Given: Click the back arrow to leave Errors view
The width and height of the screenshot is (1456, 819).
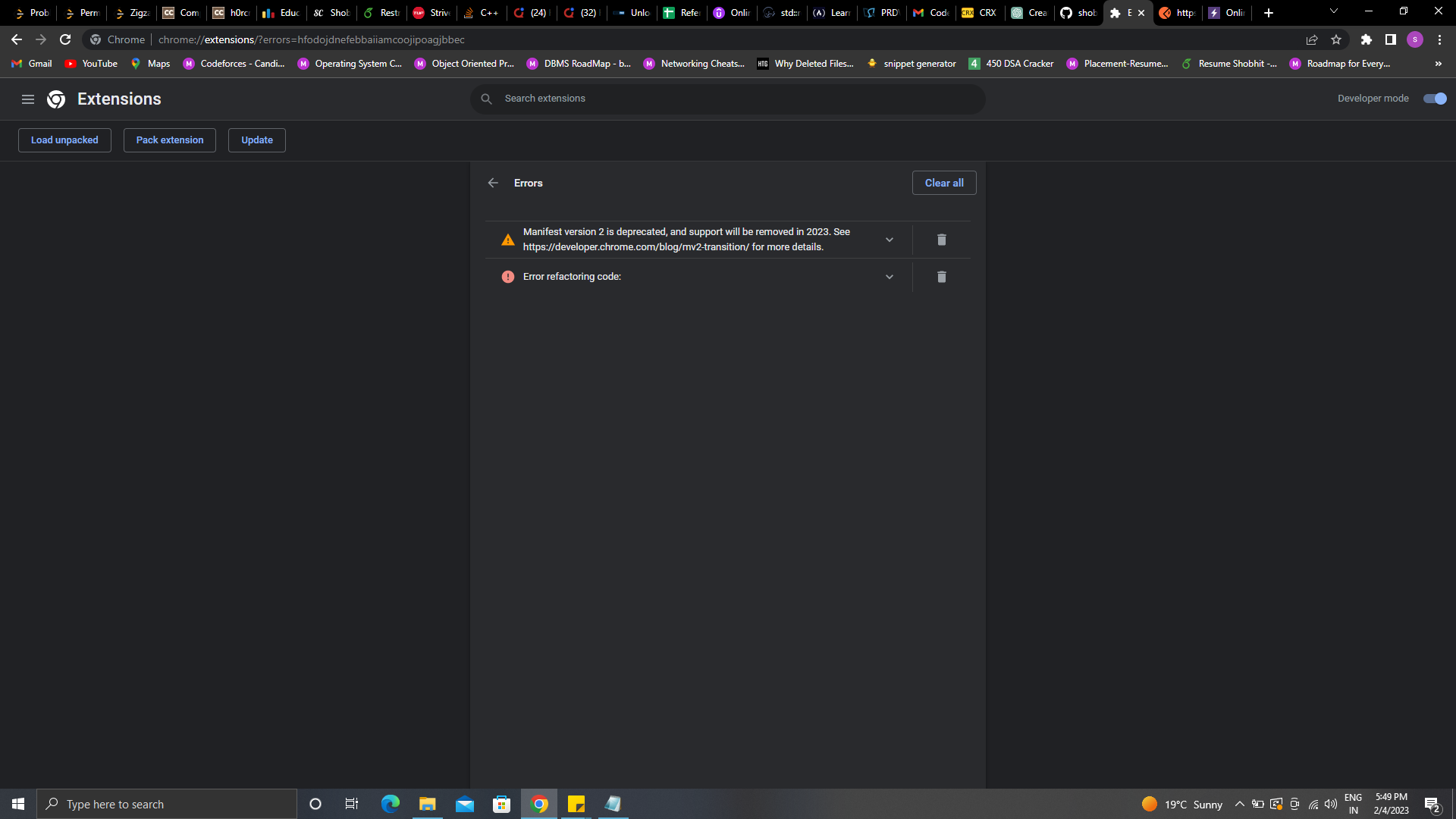Looking at the screenshot, I should pyautogui.click(x=493, y=183).
